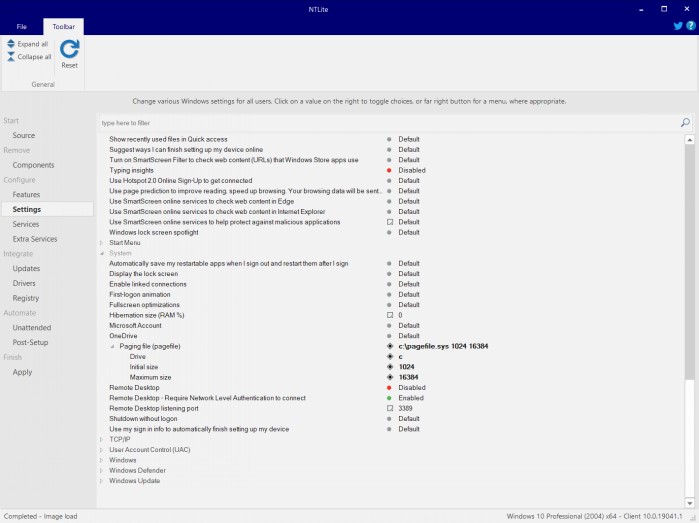Image resolution: width=699 pixels, height=523 pixels.
Task: Click the Collapse all icon
Action: [x=11, y=57]
